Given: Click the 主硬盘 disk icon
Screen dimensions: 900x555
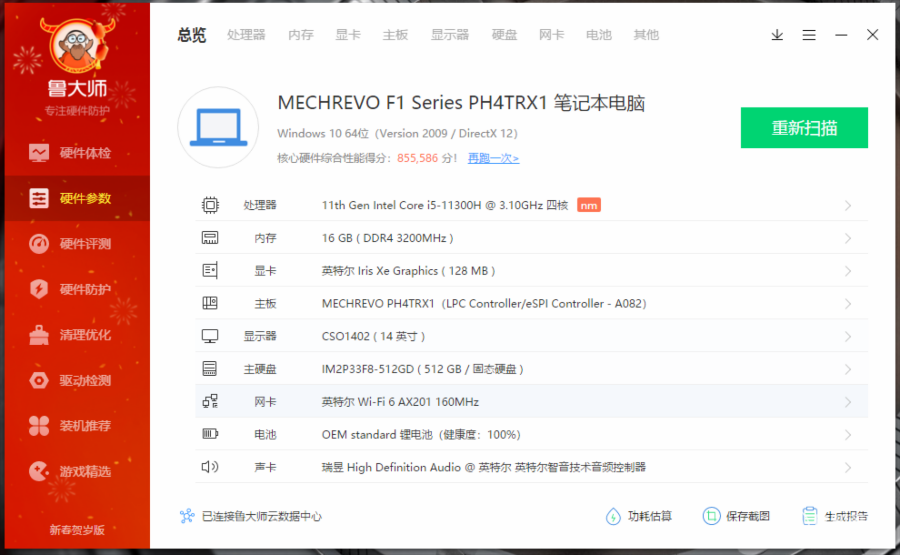Looking at the screenshot, I should click(x=210, y=368).
